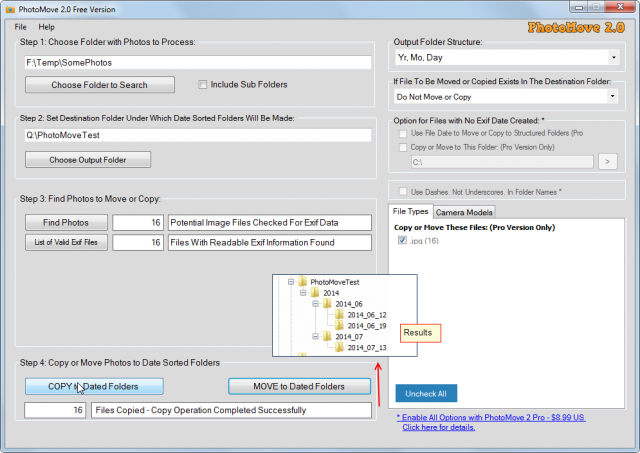Click the PhotoMove app icon in title bar

10,9
